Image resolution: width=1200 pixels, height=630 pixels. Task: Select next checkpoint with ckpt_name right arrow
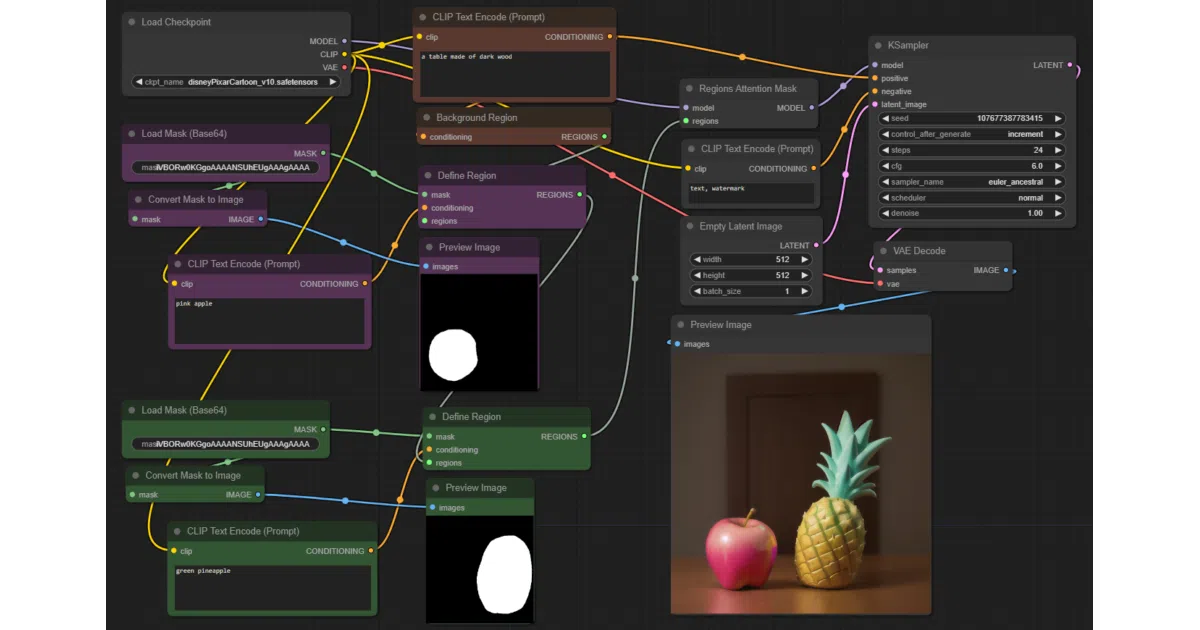(x=332, y=82)
